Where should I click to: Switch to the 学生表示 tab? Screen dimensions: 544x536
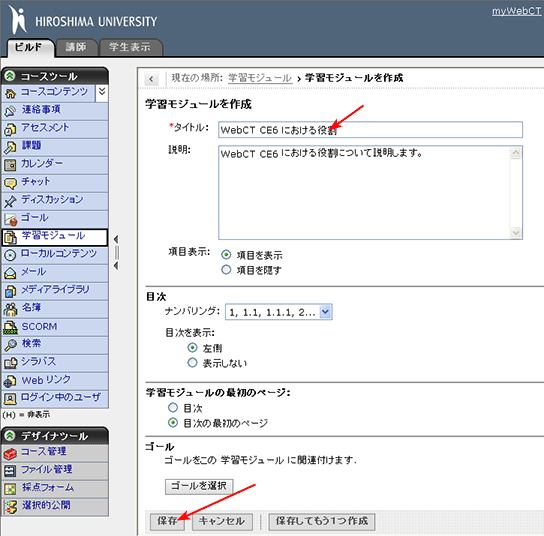[x=130, y=47]
